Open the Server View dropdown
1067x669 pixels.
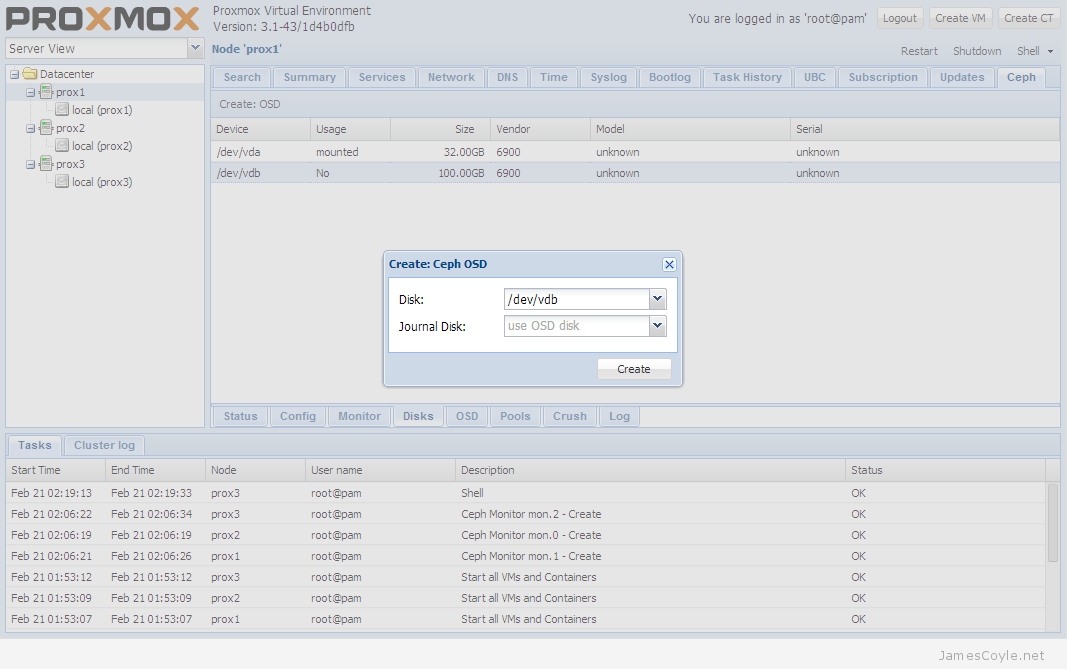195,48
